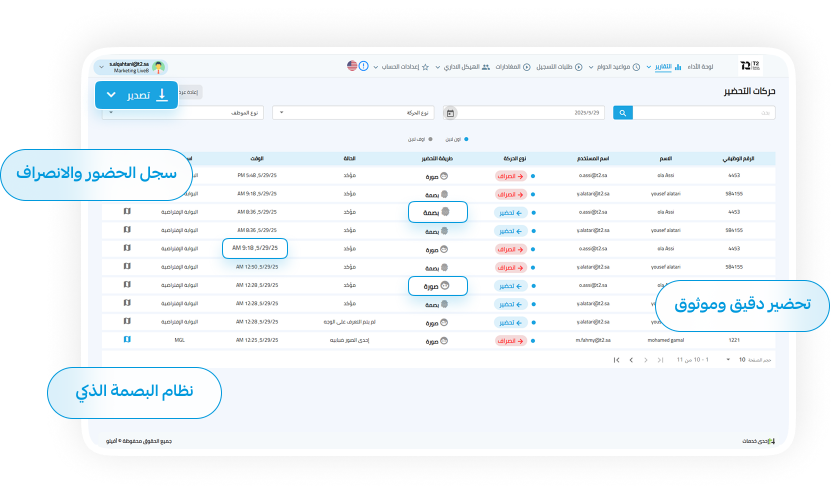Click the date field showing 2025/5/29

point(530,113)
